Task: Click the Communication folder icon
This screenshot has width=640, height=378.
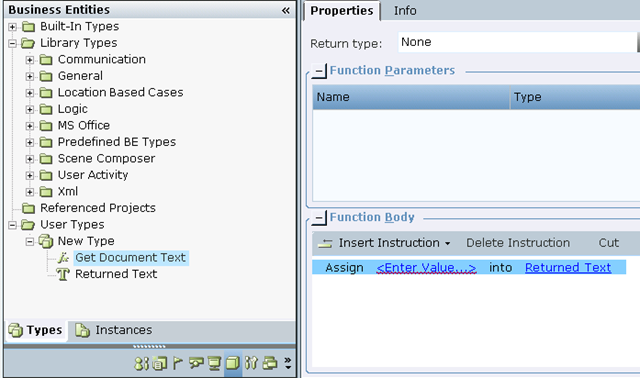Action: click(46, 60)
